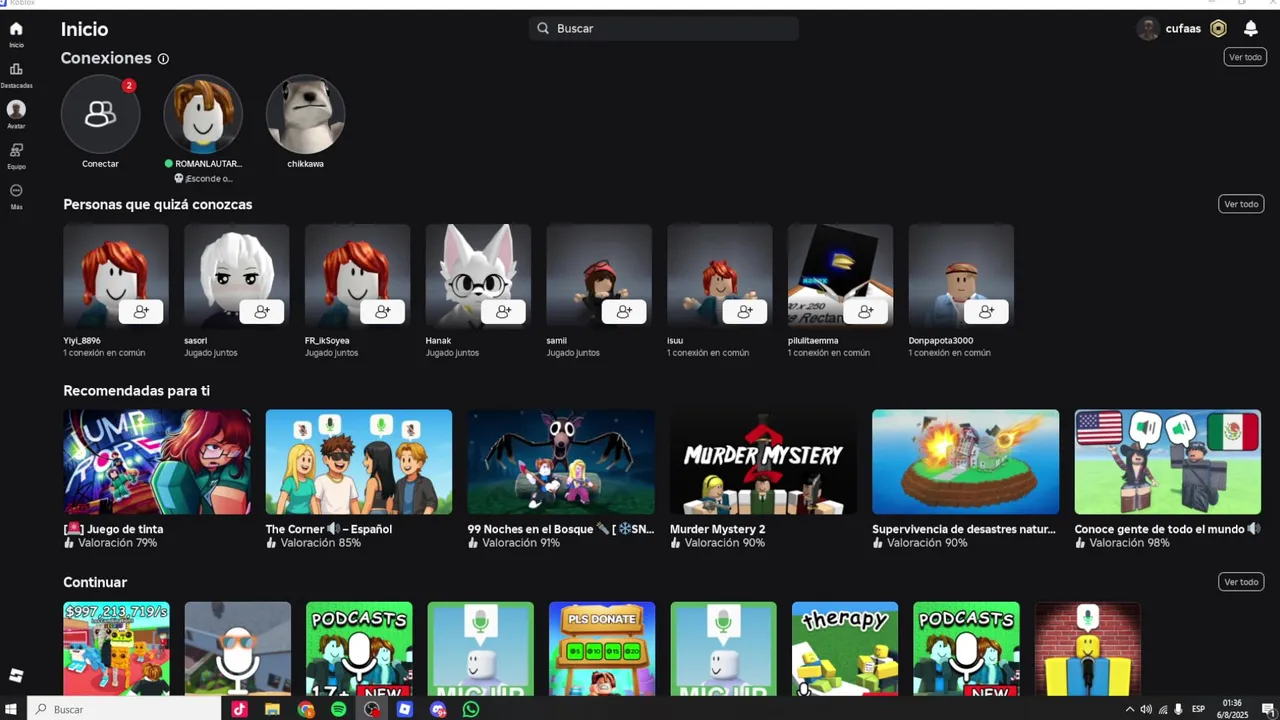Open the Equipo sidebar icon
Viewport: 1280px width, 720px height.
tap(16, 150)
